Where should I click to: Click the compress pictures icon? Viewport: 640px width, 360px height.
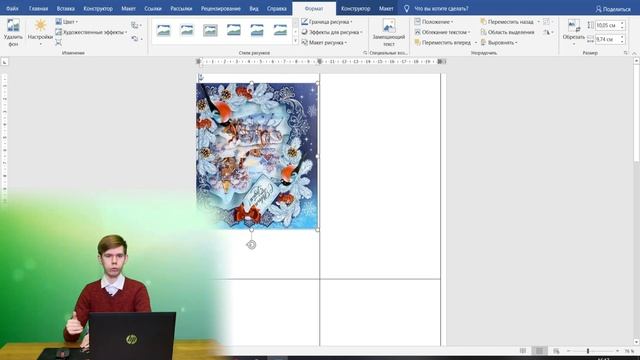(x=59, y=42)
